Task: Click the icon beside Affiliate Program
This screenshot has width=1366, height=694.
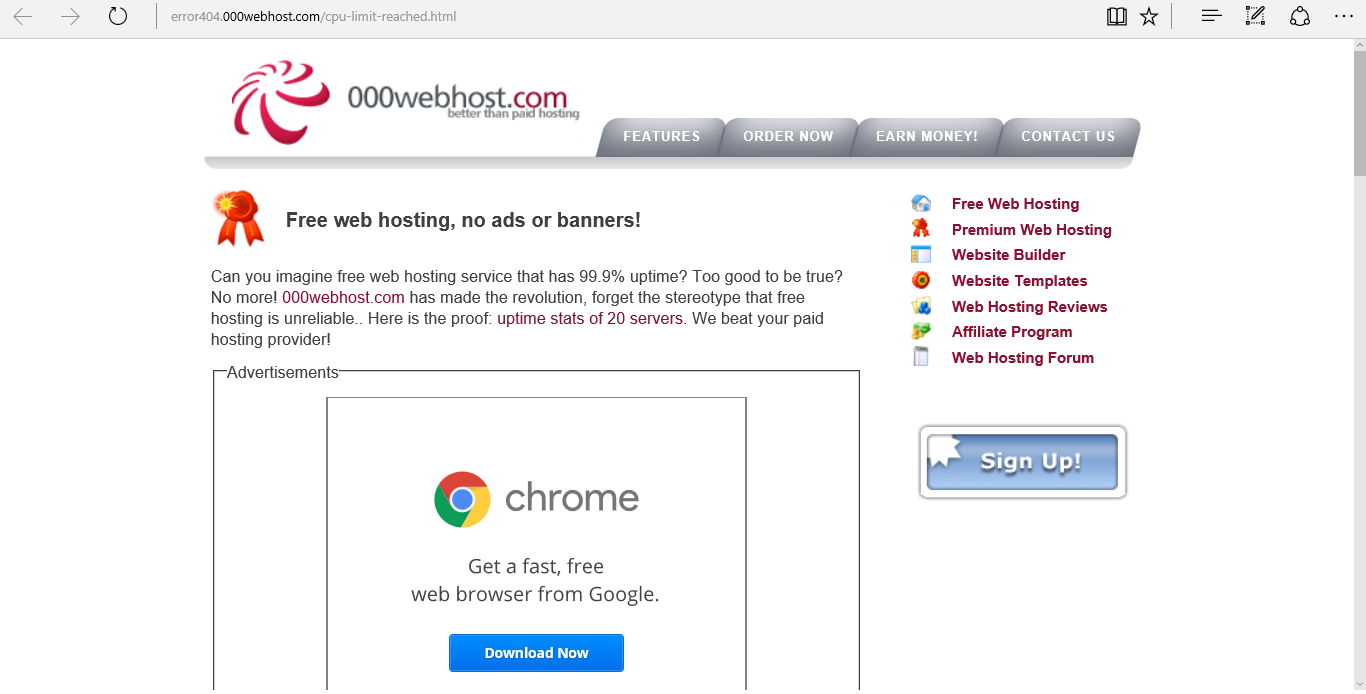Action: 921,331
